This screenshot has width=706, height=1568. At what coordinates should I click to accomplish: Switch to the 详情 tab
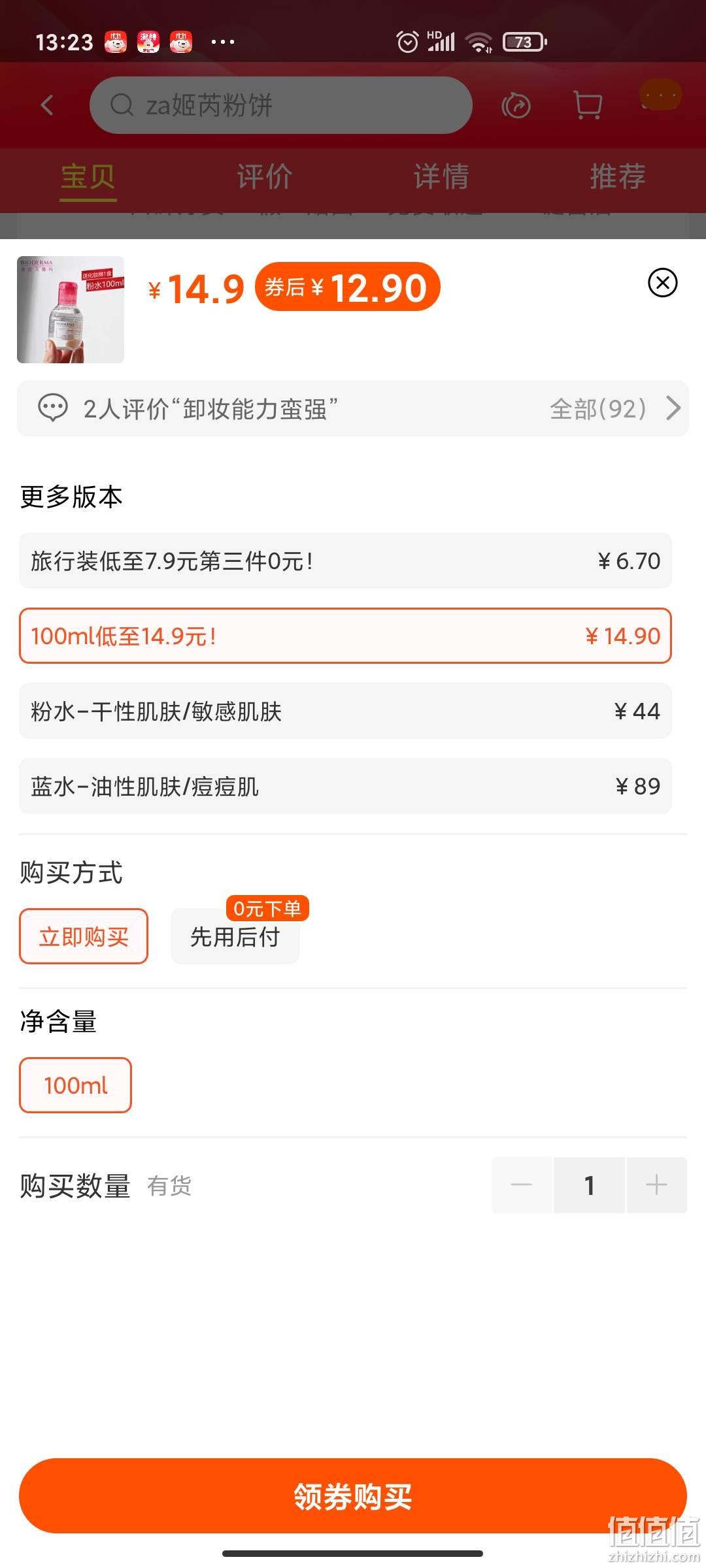pos(441,176)
